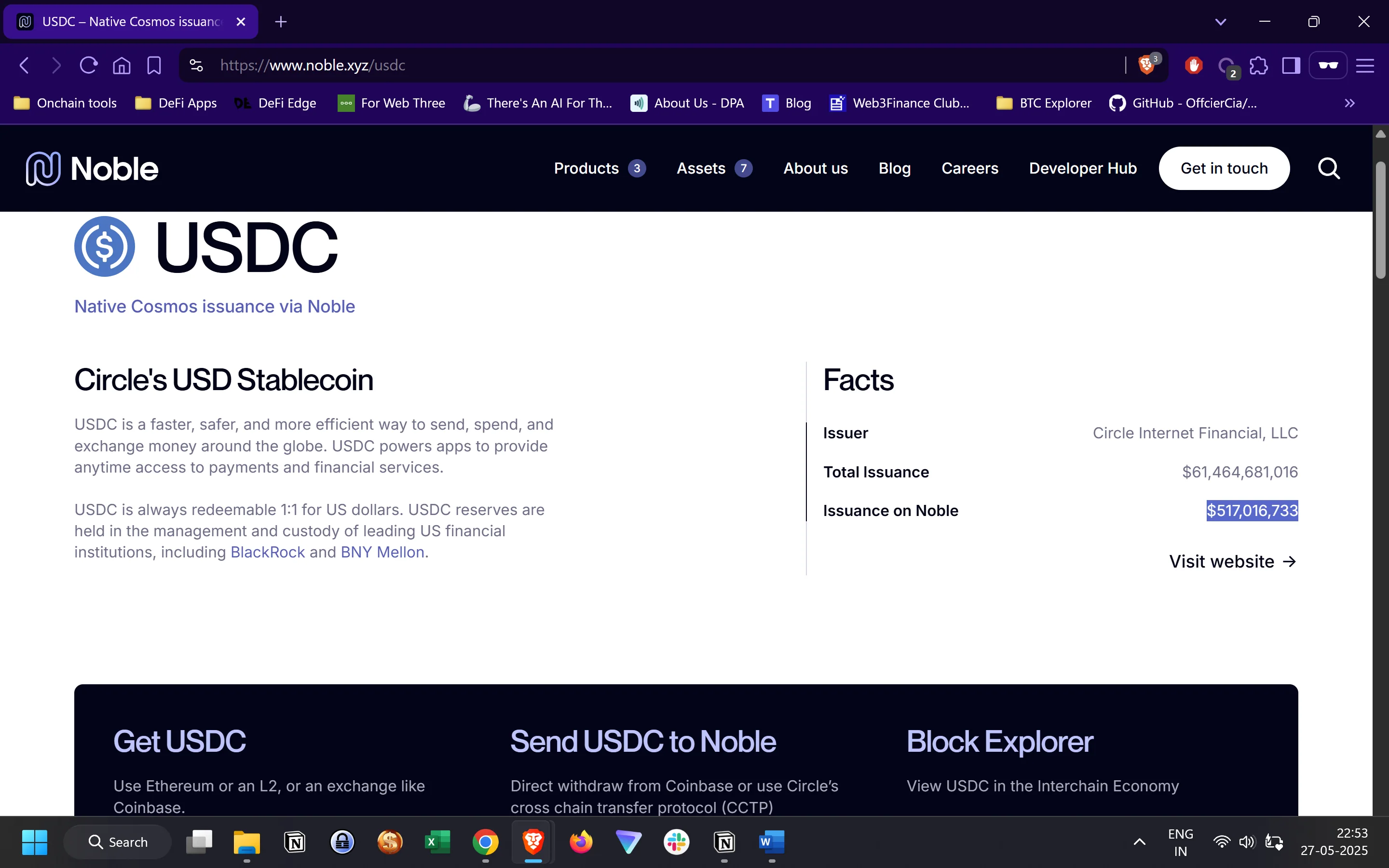The height and width of the screenshot is (868, 1389).
Task: Open Wi-Fi network settings in tray
Action: point(1222,842)
